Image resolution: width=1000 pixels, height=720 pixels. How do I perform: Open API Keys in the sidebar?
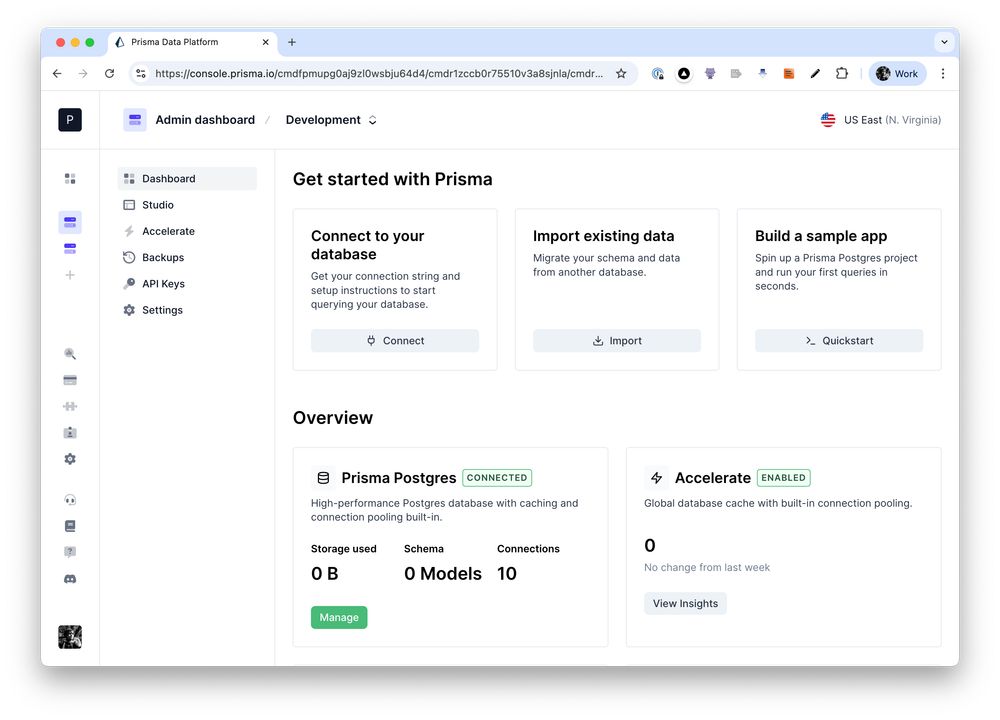click(188, 284)
